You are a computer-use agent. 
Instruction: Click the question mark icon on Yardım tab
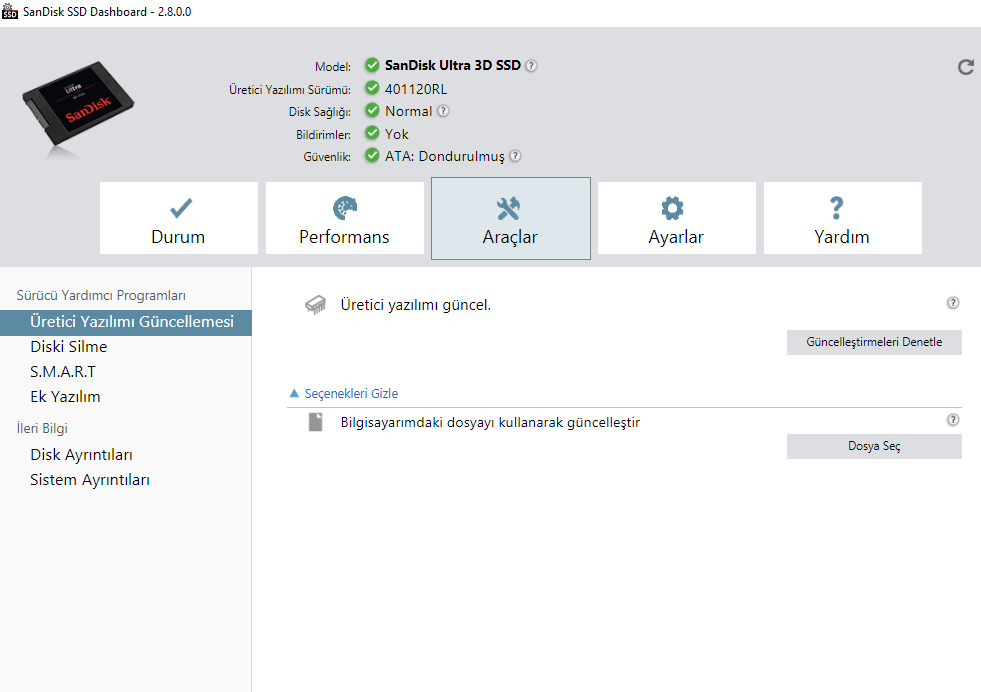836,208
